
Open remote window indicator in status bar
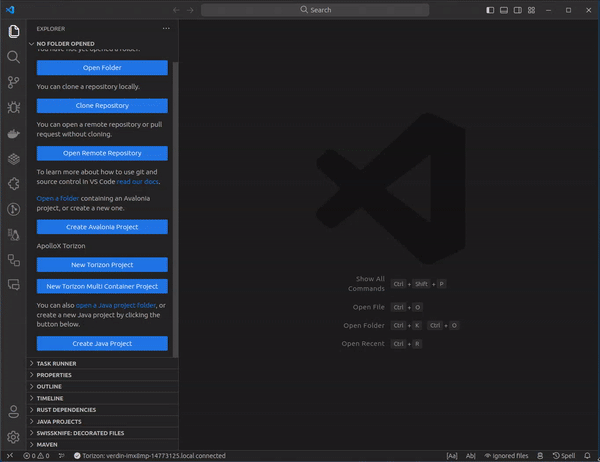pyautogui.click(x=10, y=455)
